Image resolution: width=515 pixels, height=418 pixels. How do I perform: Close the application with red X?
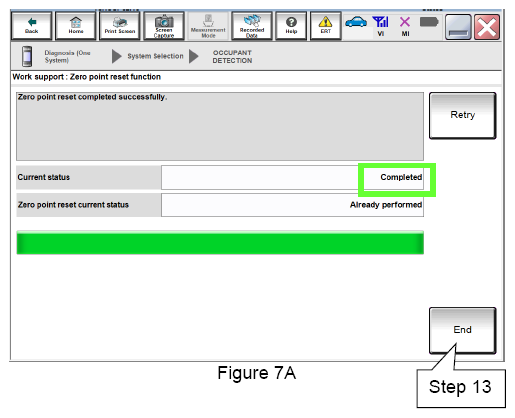(487, 27)
